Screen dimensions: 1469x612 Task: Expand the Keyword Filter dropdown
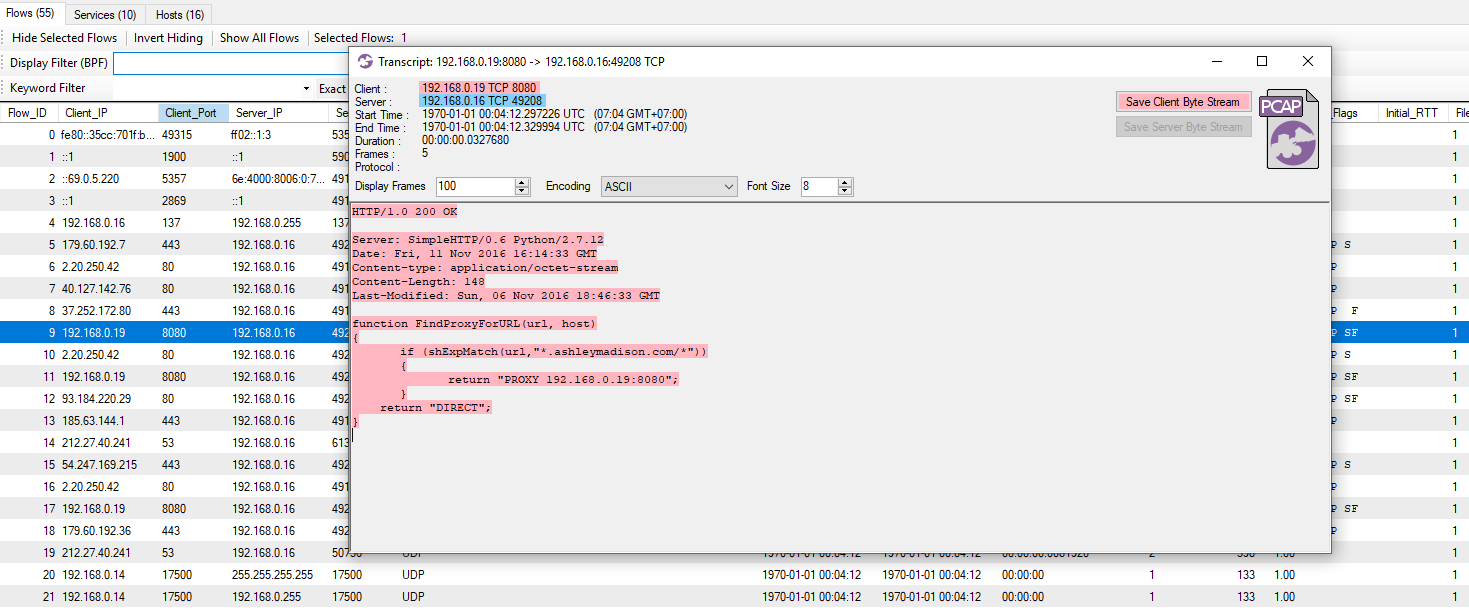(x=306, y=89)
